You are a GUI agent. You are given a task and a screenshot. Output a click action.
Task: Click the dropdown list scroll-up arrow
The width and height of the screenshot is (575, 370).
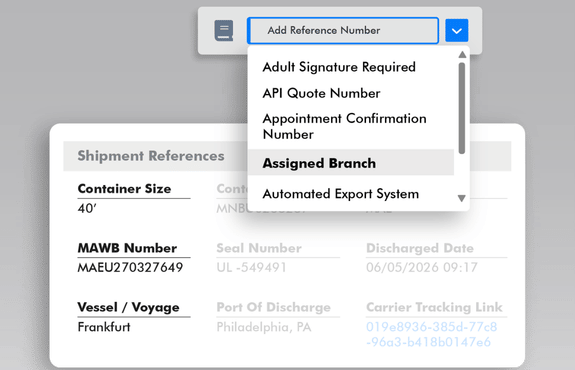[x=462, y=55]
